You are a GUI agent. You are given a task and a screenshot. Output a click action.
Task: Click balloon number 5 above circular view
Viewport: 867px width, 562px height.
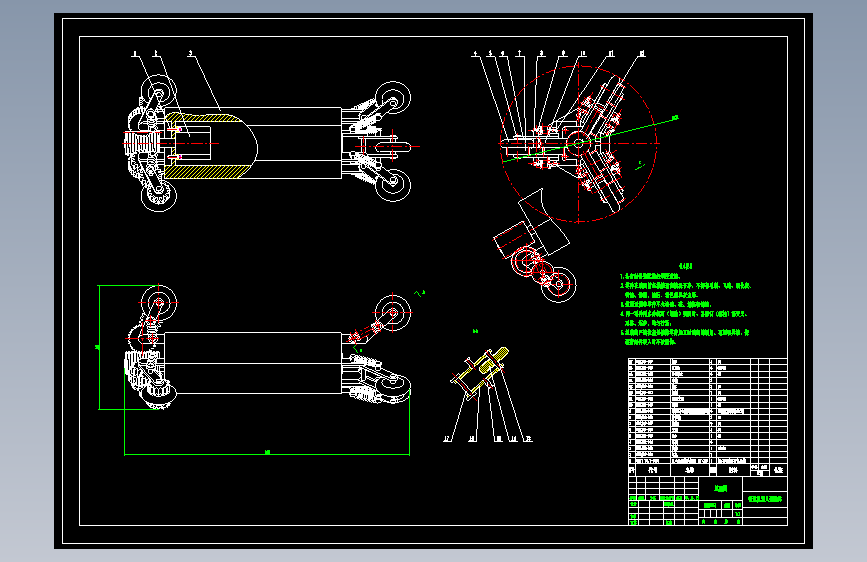click(490, 54)
